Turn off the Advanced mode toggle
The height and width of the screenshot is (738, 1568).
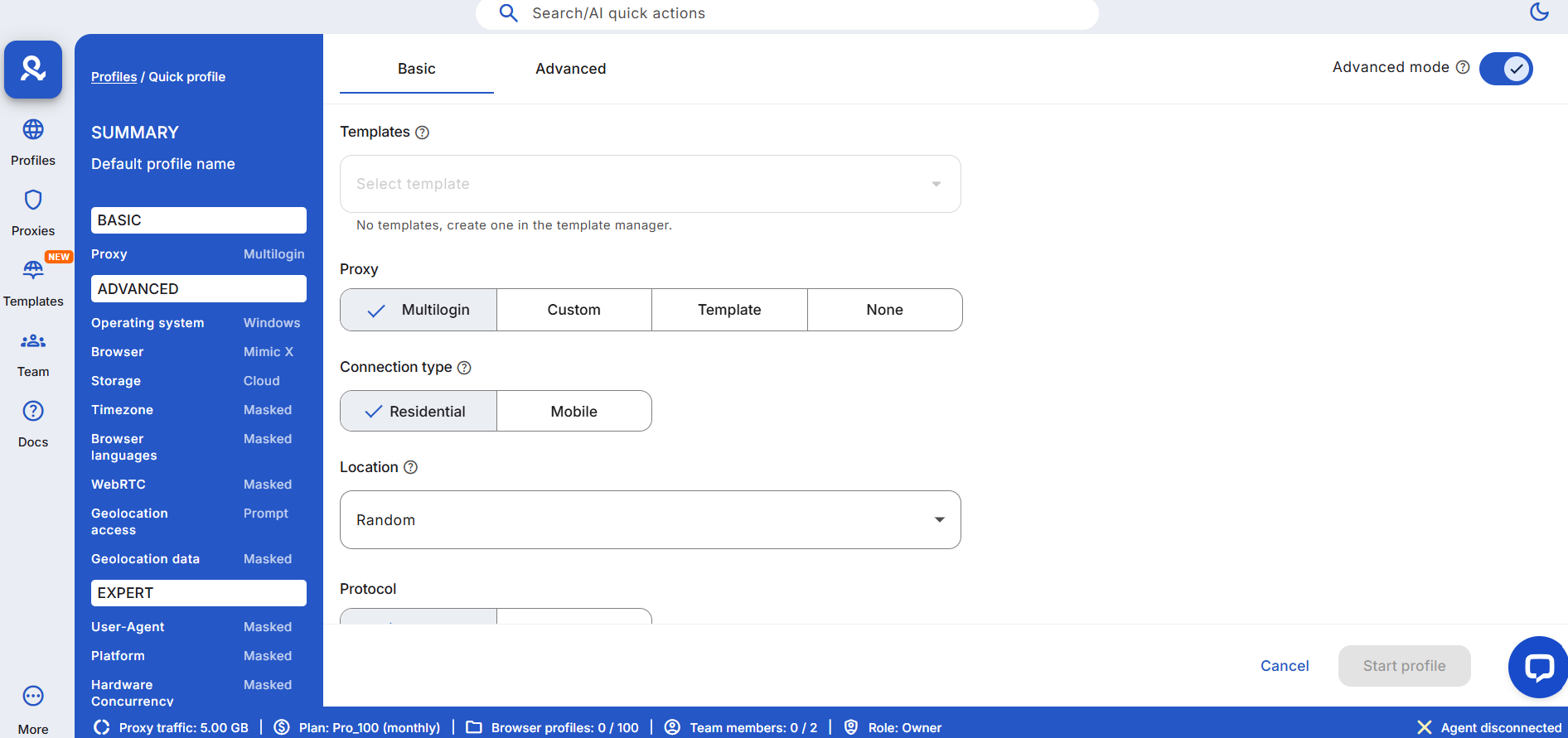click(x=1506, y=69)
